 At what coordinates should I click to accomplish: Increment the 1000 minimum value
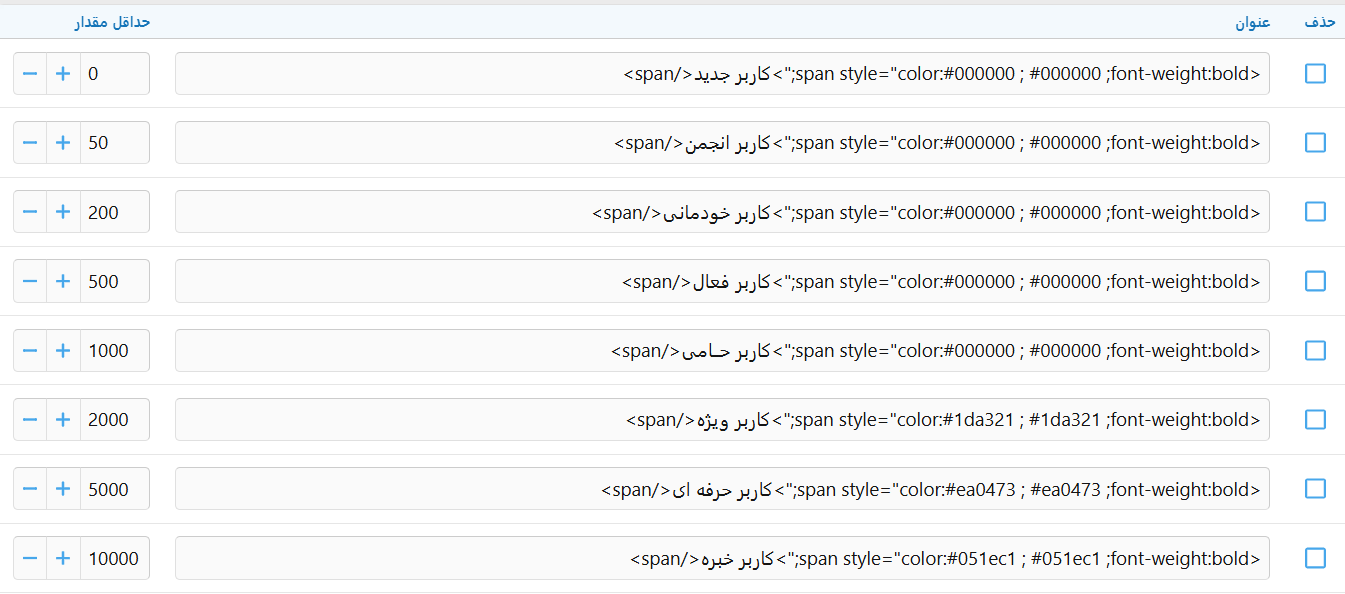(x=63, y=350)
